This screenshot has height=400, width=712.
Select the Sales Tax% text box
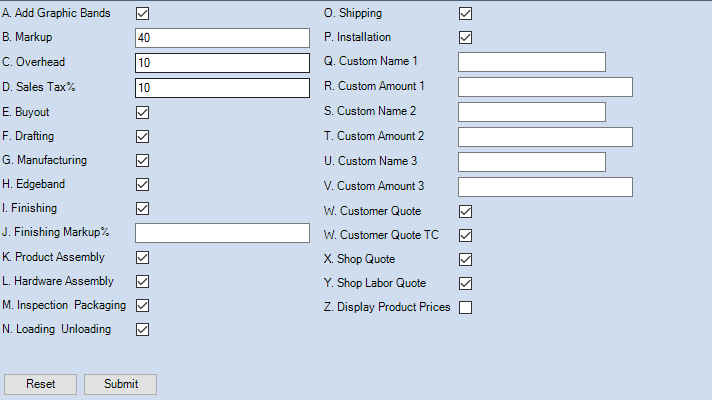point(222,88)
